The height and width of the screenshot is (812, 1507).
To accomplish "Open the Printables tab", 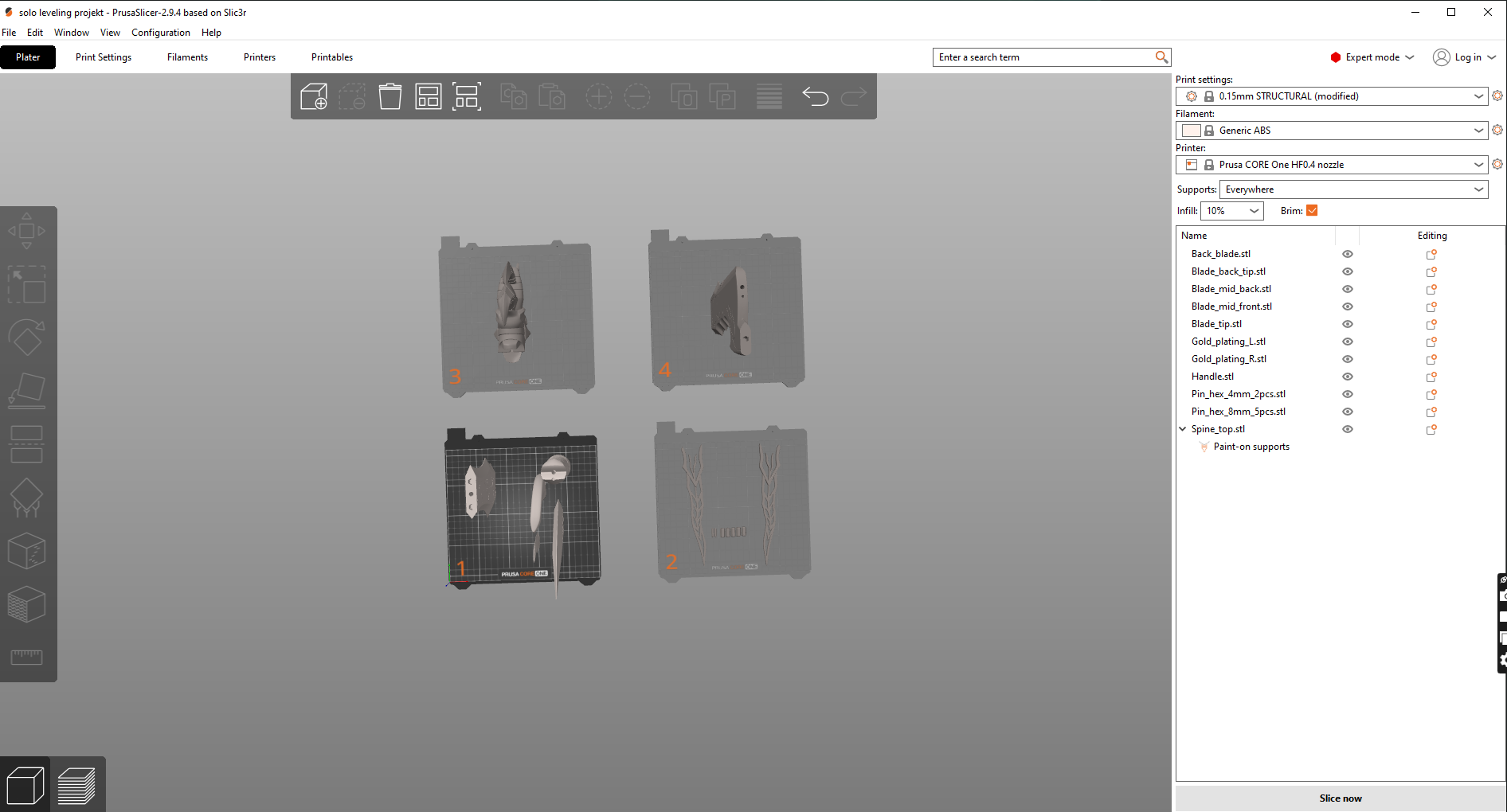I will click(x=332, y=57).
